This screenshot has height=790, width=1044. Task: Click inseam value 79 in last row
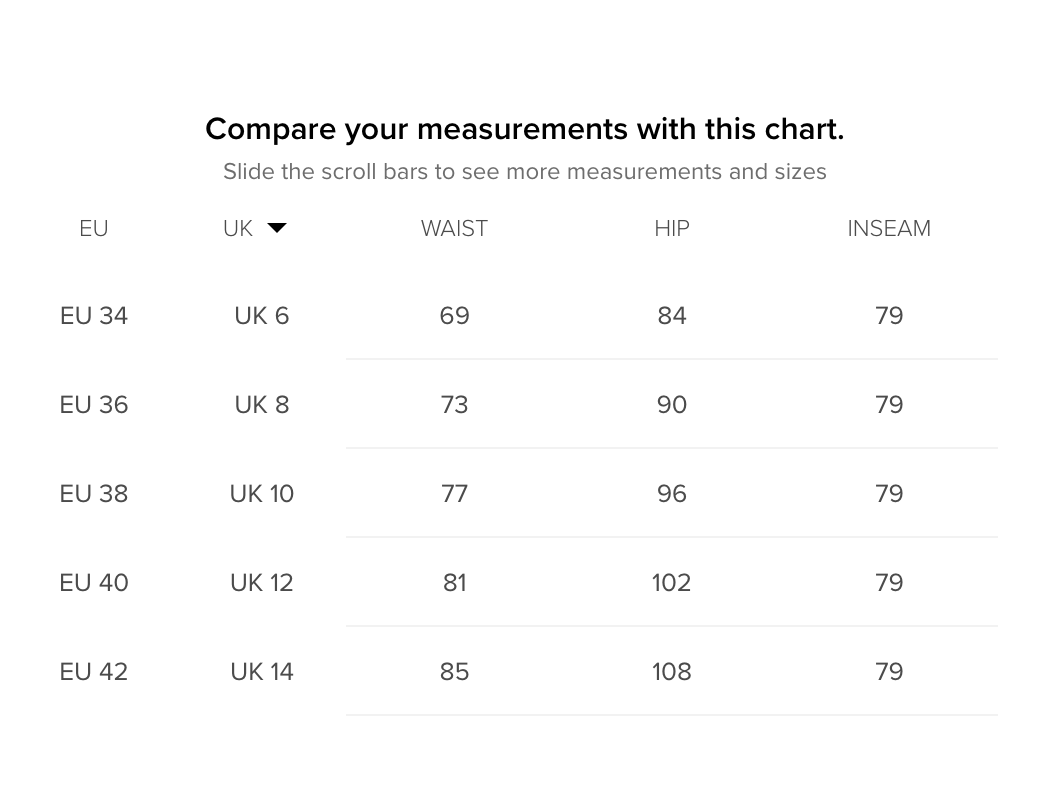[889, 671]
